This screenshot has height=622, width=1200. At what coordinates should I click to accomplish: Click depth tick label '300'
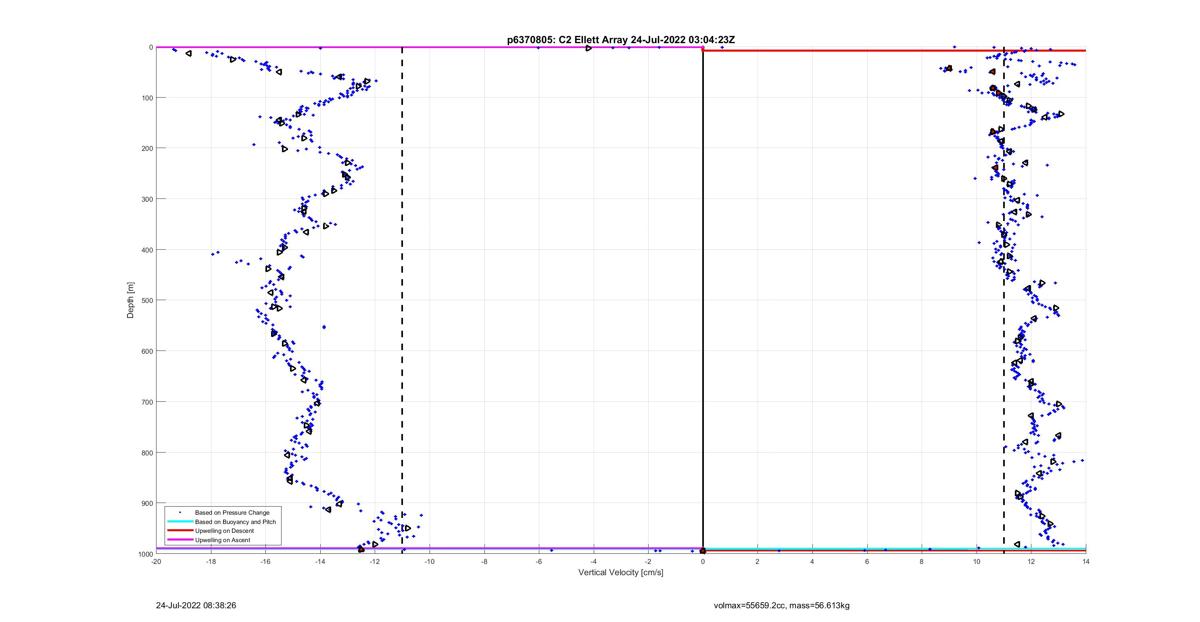click(146, 199)
